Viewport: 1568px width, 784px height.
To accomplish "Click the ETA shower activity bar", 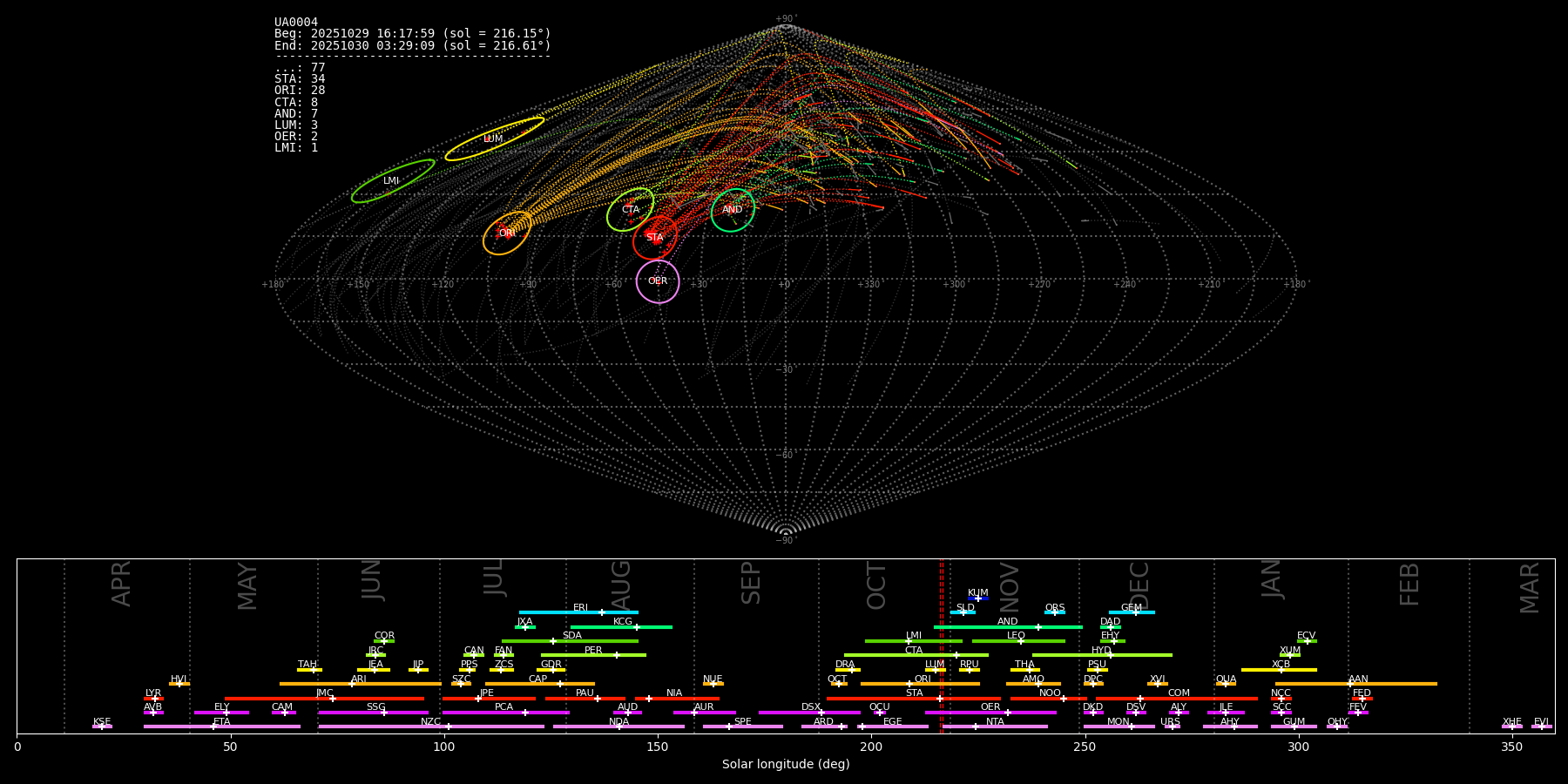I will (x=221, y=727).
